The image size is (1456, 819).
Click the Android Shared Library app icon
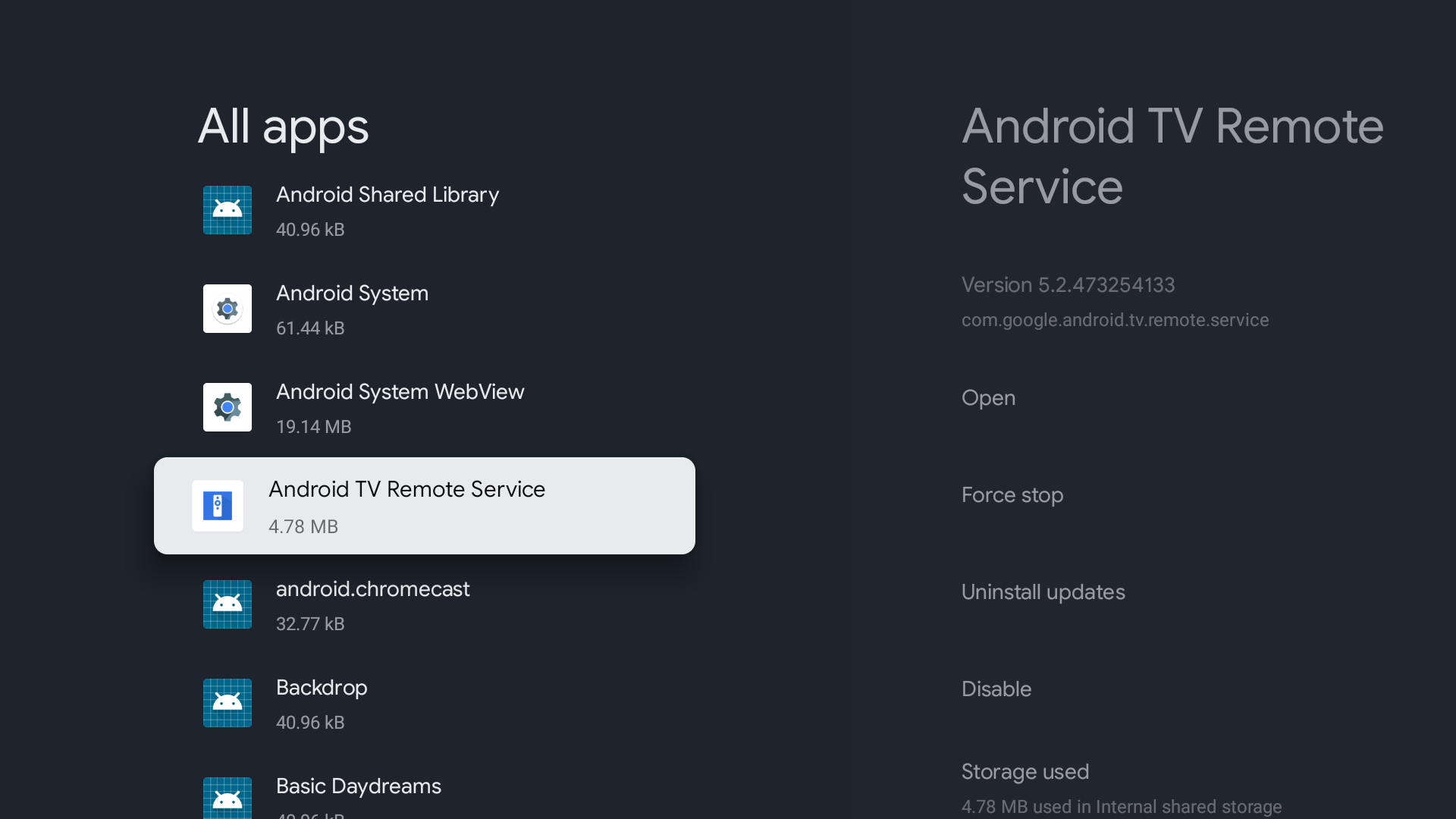point(227,210)
